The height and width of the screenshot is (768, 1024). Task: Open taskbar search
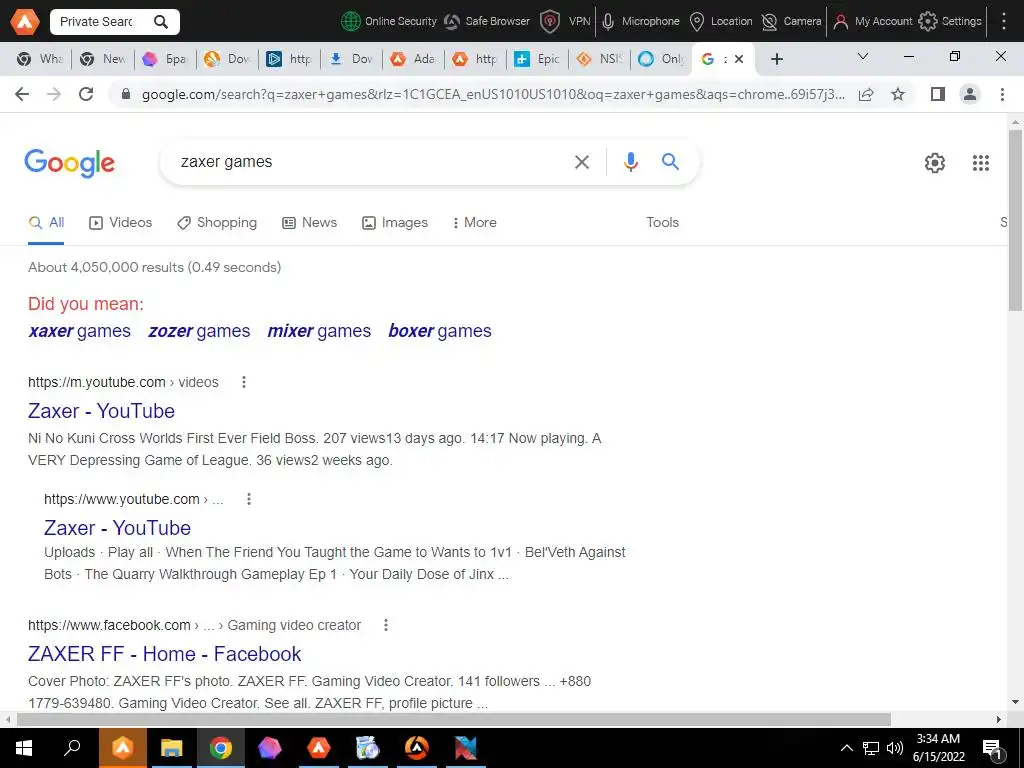pos(72,748)
